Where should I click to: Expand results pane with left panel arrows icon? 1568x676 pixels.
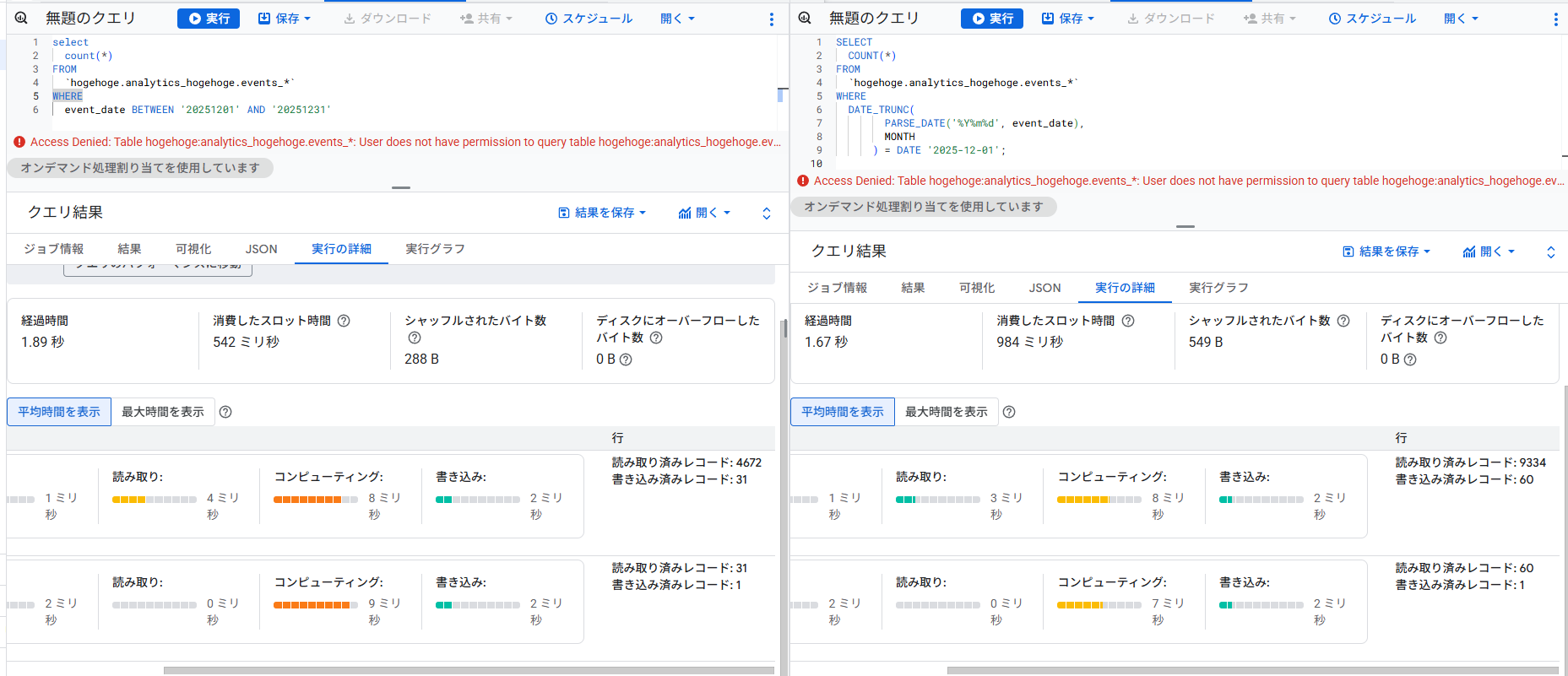(767, 214)
